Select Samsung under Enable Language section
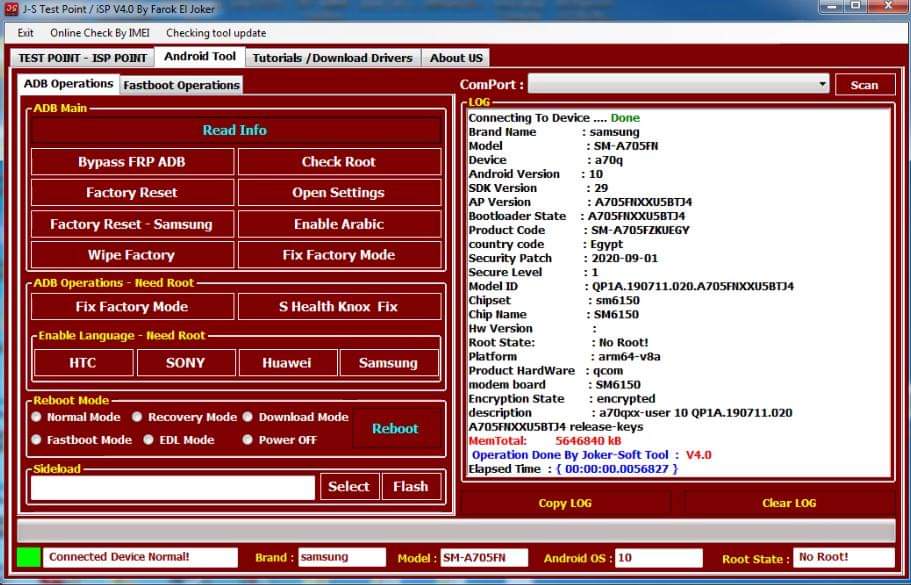This screenshot has width=911, height=585. pos(390,363)
